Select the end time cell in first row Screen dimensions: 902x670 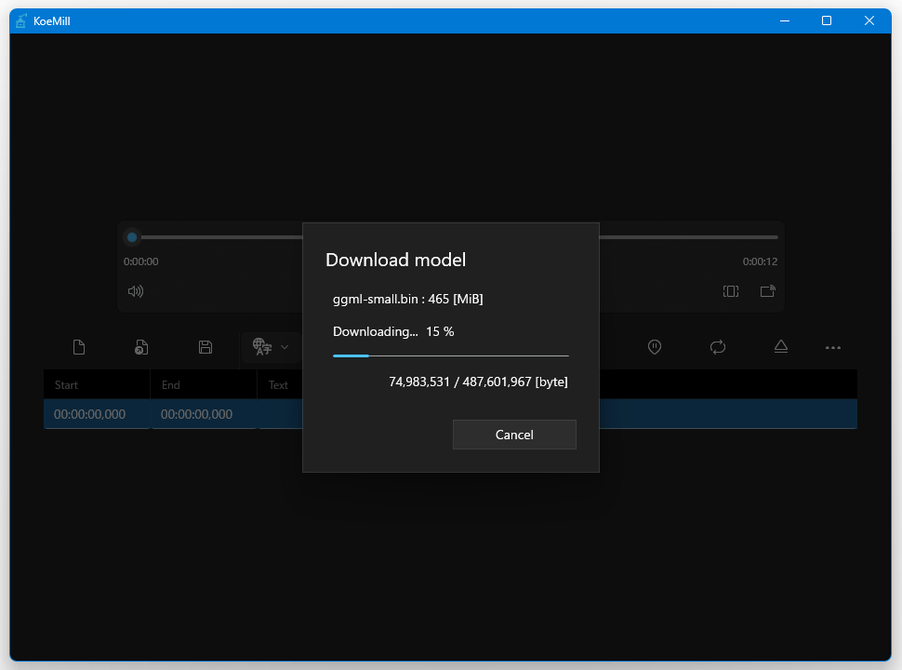pyautogui.click(x=197, y=414)
